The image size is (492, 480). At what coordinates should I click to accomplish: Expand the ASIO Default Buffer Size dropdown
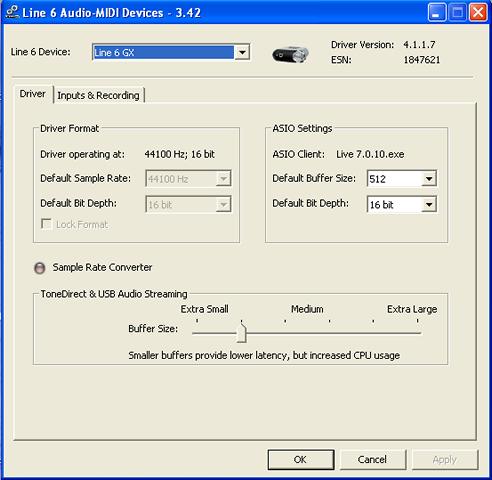tap(429, 179)
